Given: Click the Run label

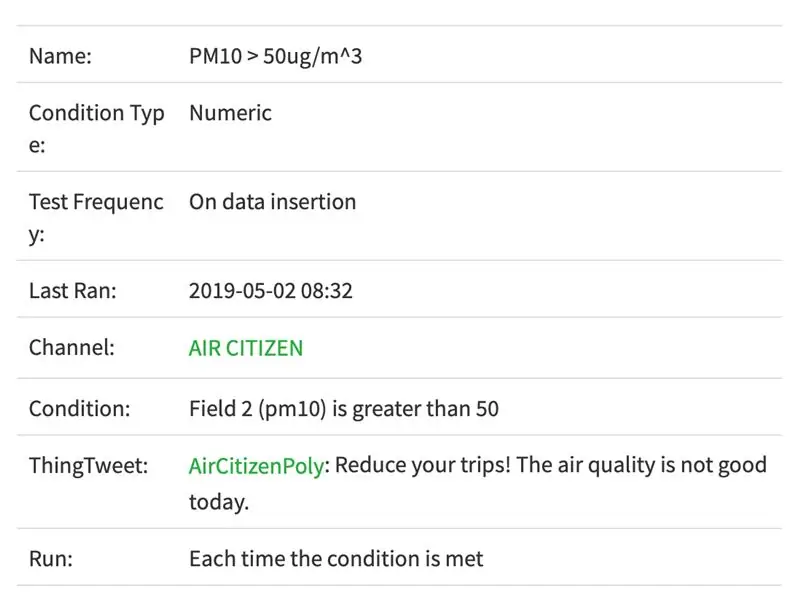Looking at the screenshot, I should click(51, 559).
